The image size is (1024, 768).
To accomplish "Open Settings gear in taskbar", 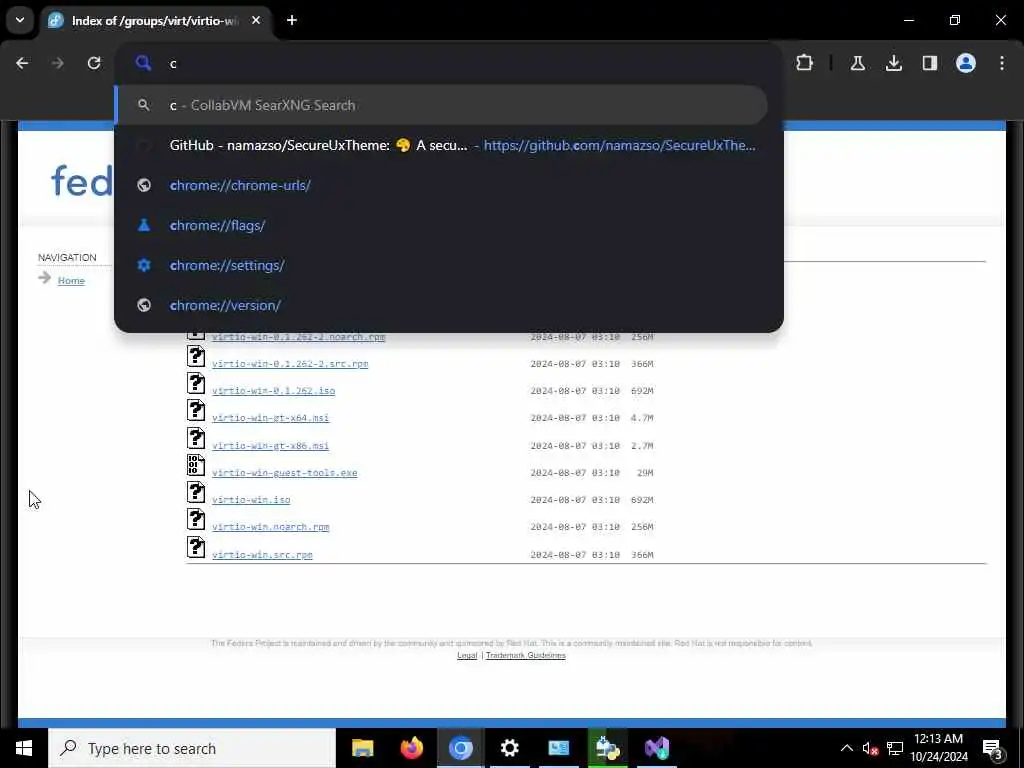I will (509, 748).
